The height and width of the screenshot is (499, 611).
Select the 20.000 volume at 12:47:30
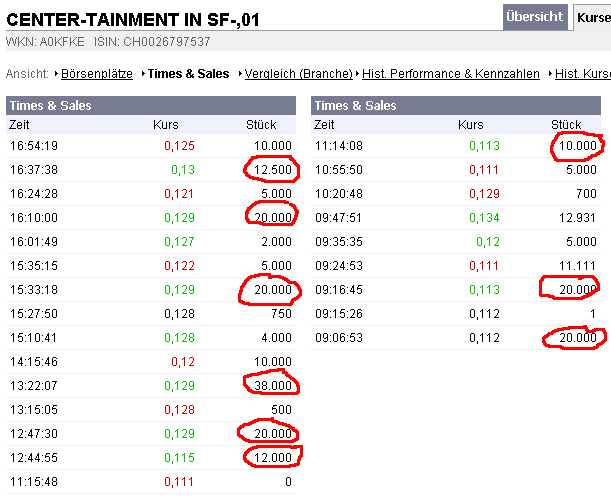(273, 434)
